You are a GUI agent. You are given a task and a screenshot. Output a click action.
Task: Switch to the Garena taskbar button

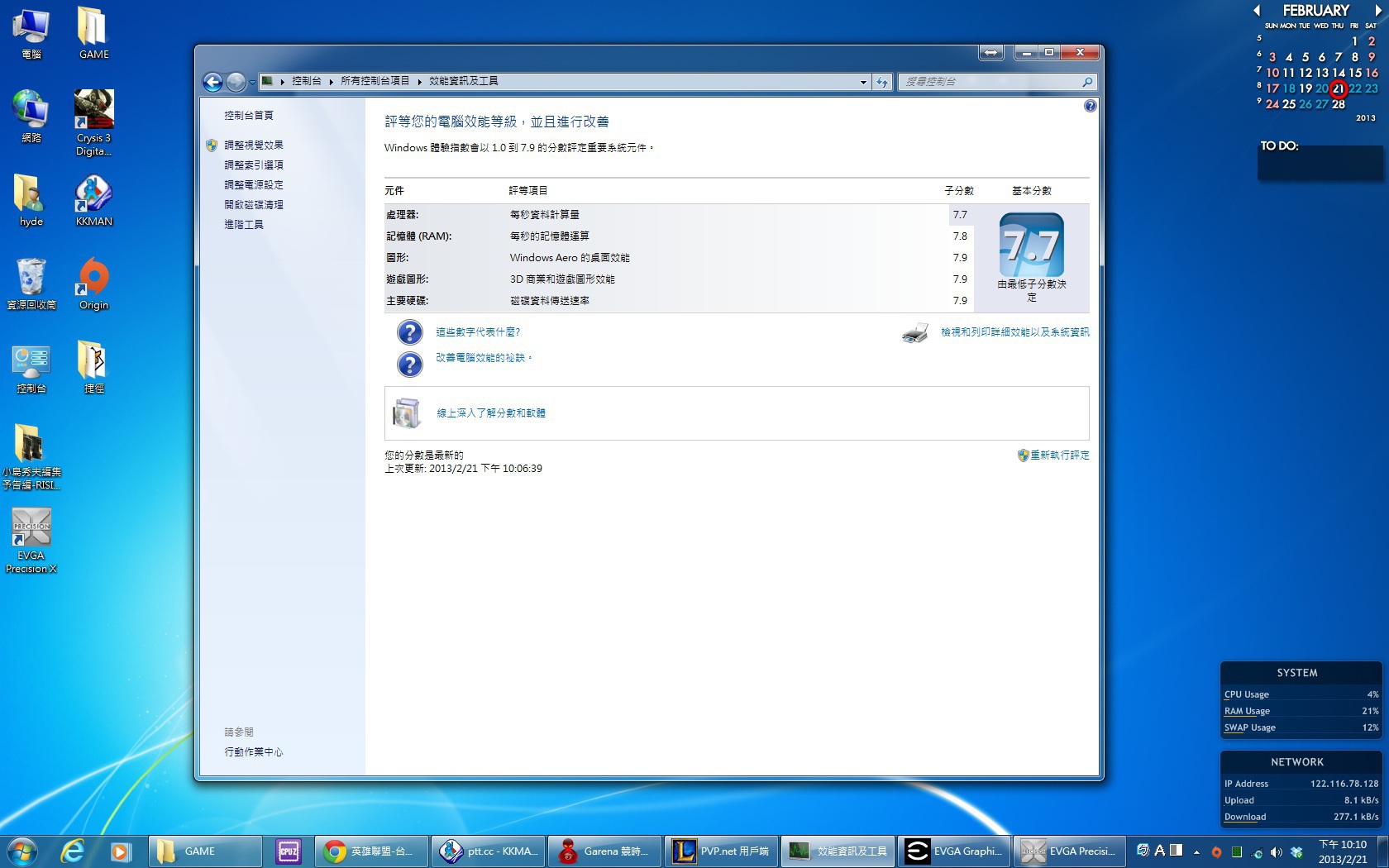pyautogui.click(x=604, y=851)
